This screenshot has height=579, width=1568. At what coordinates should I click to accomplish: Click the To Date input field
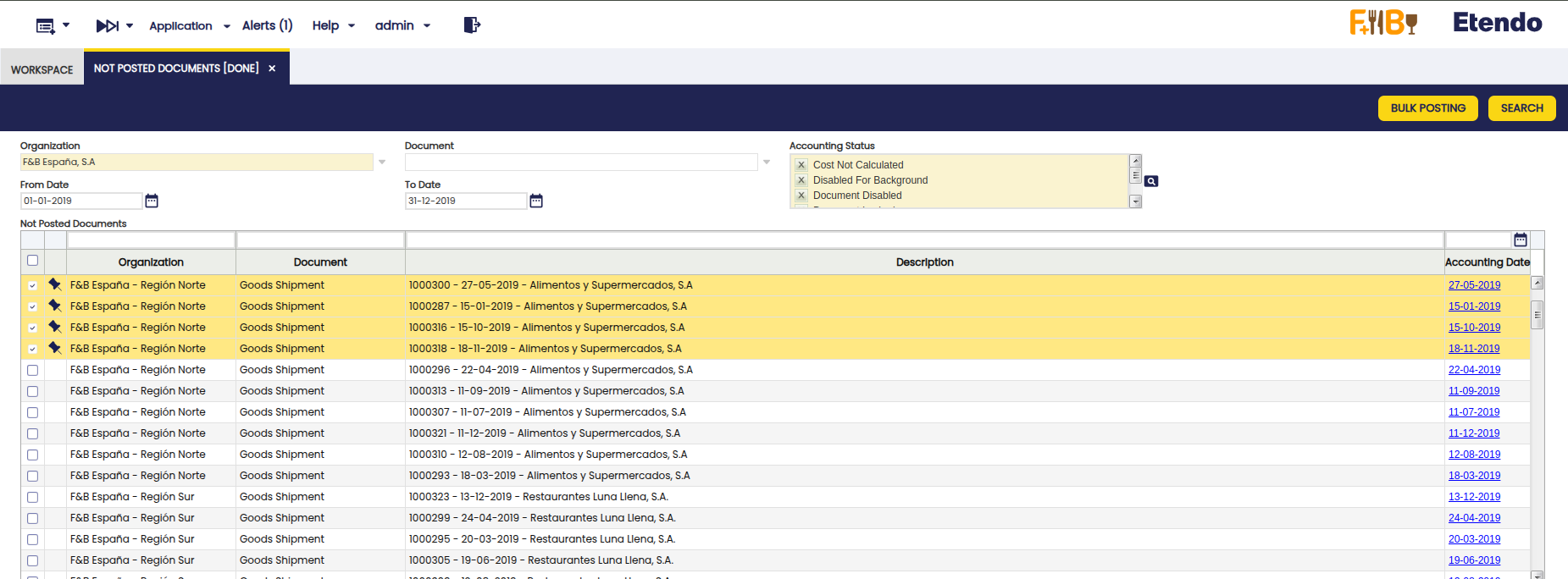pyautogui.click(x=466, y=201)
